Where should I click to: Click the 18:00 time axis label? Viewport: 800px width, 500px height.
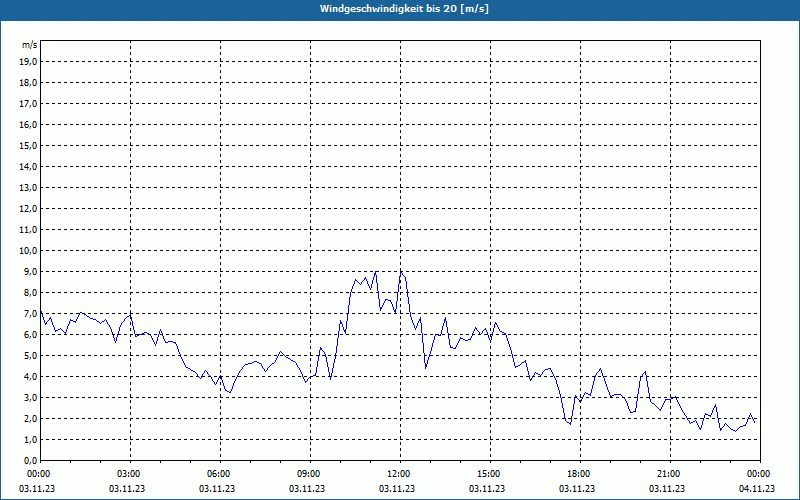[581, 474]
